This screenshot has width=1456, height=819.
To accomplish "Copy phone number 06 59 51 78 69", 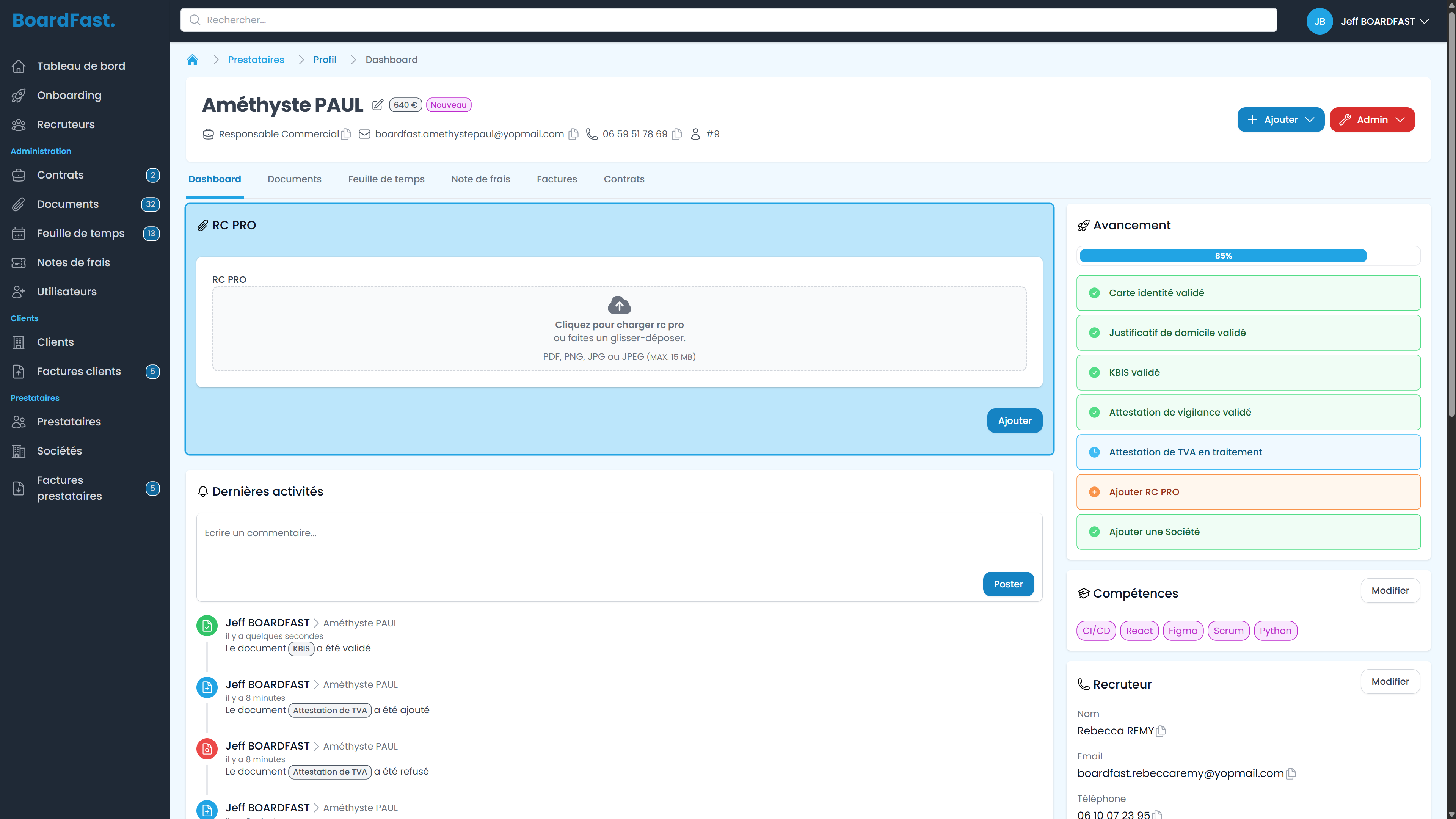I will point(676,134).
